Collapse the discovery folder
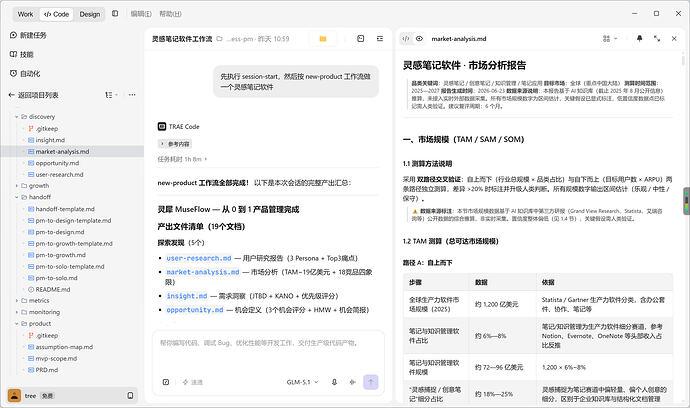The width and height of the screenshot is (690, 408). tap(17, 117)
